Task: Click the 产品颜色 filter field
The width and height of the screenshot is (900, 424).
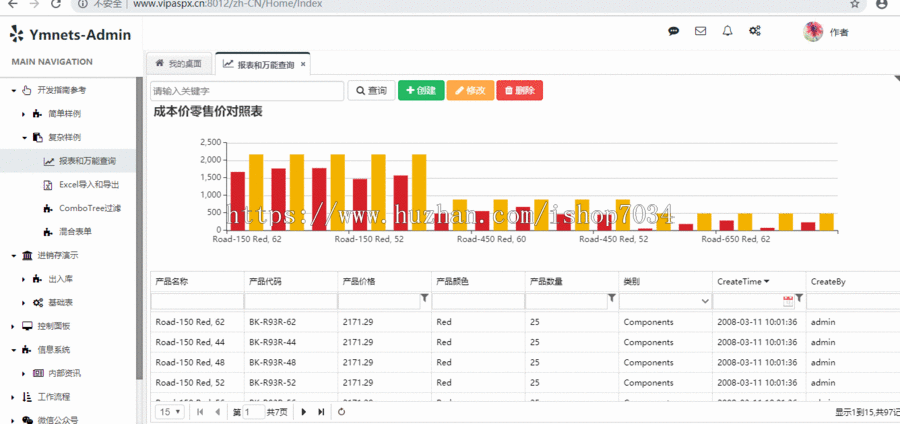Action: [478, 301]
